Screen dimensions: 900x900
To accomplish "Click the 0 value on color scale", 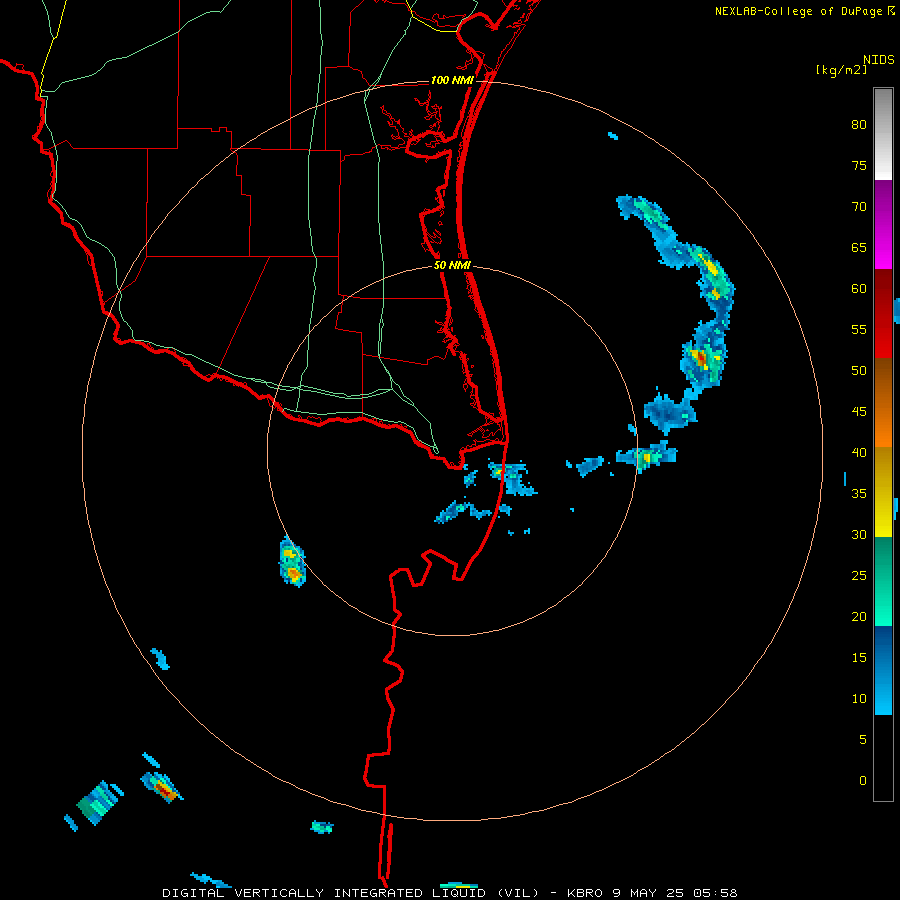I will click(x=863, y=781).
